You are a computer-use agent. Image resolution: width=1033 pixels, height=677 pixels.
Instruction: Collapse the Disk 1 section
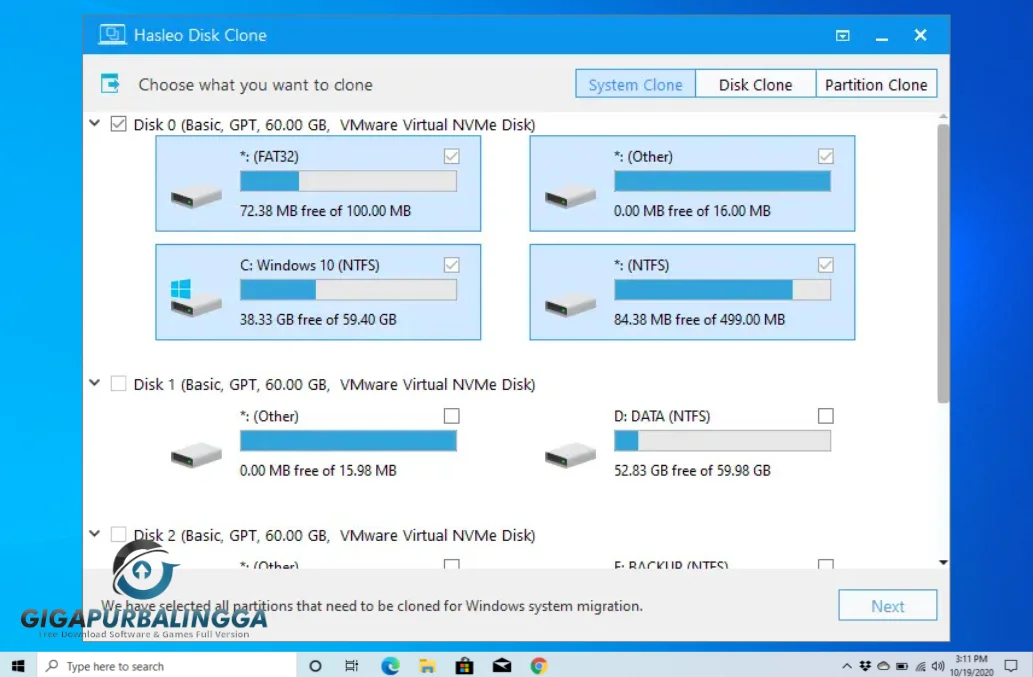pos(94,383)
